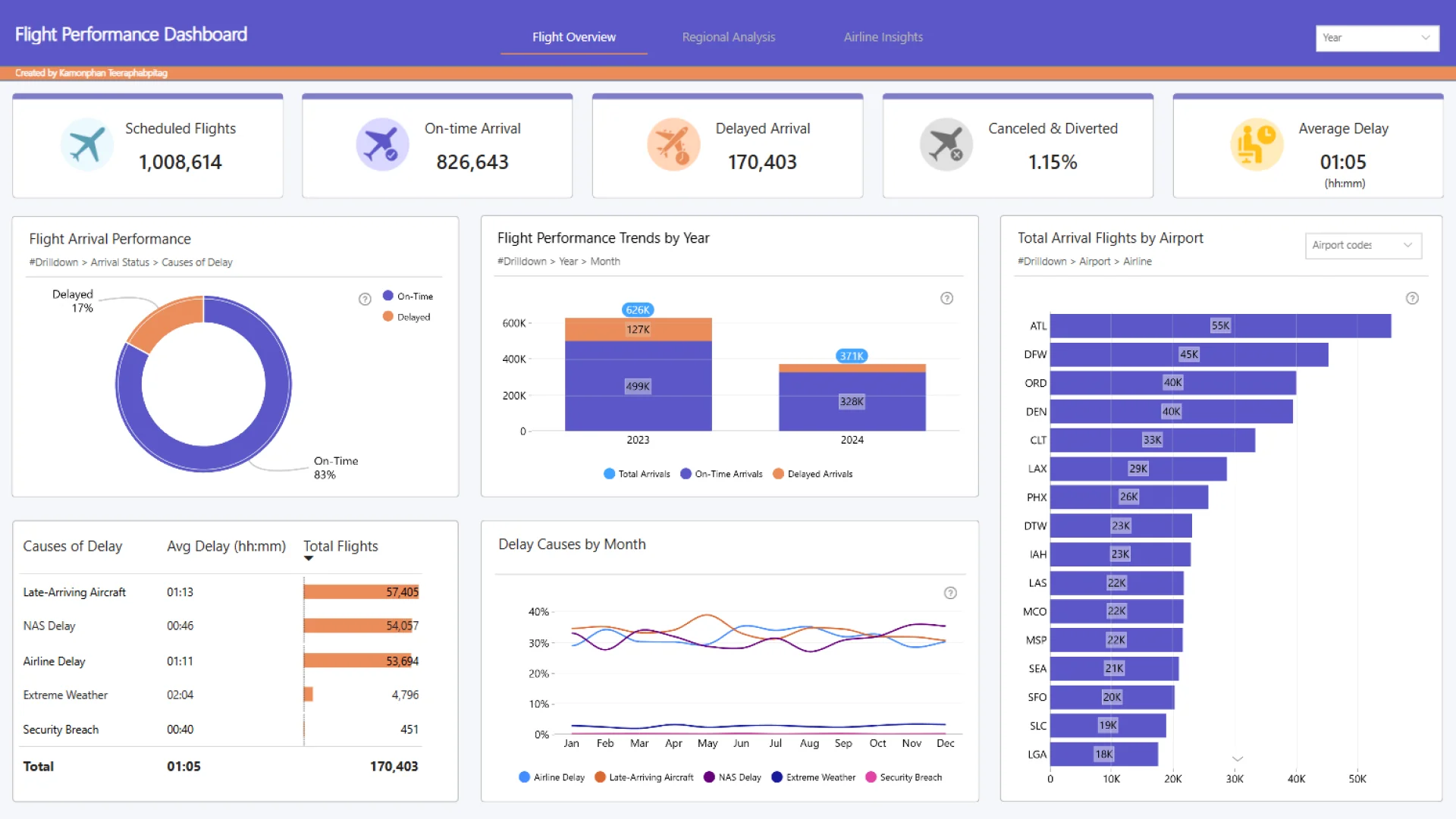Screen dimensions: 1456x819
Task: Toggle Delayed Arrivals legend item
Action: pos(813,474)
